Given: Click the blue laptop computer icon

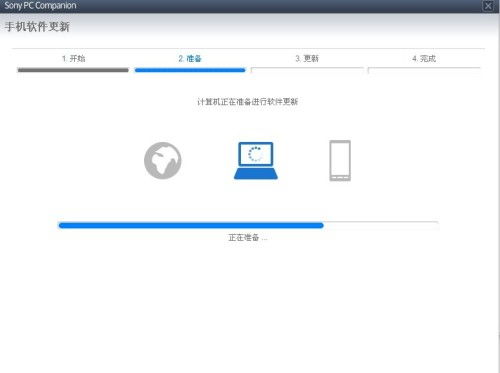Looking at the screenshot, I should pos(256,161).
